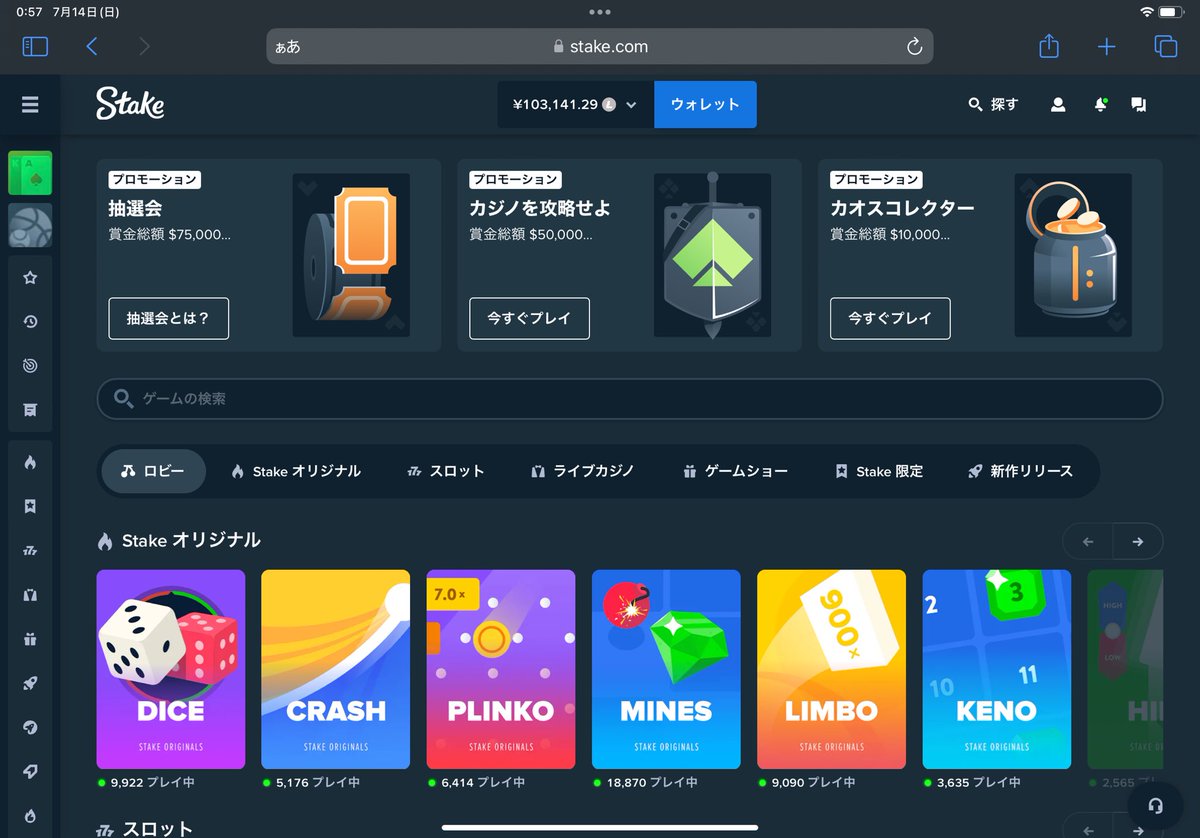Viewport: 1200px width, 838px height.
Task: Open the カオスコレクター coin jar image
Action: click(1073, 255)
